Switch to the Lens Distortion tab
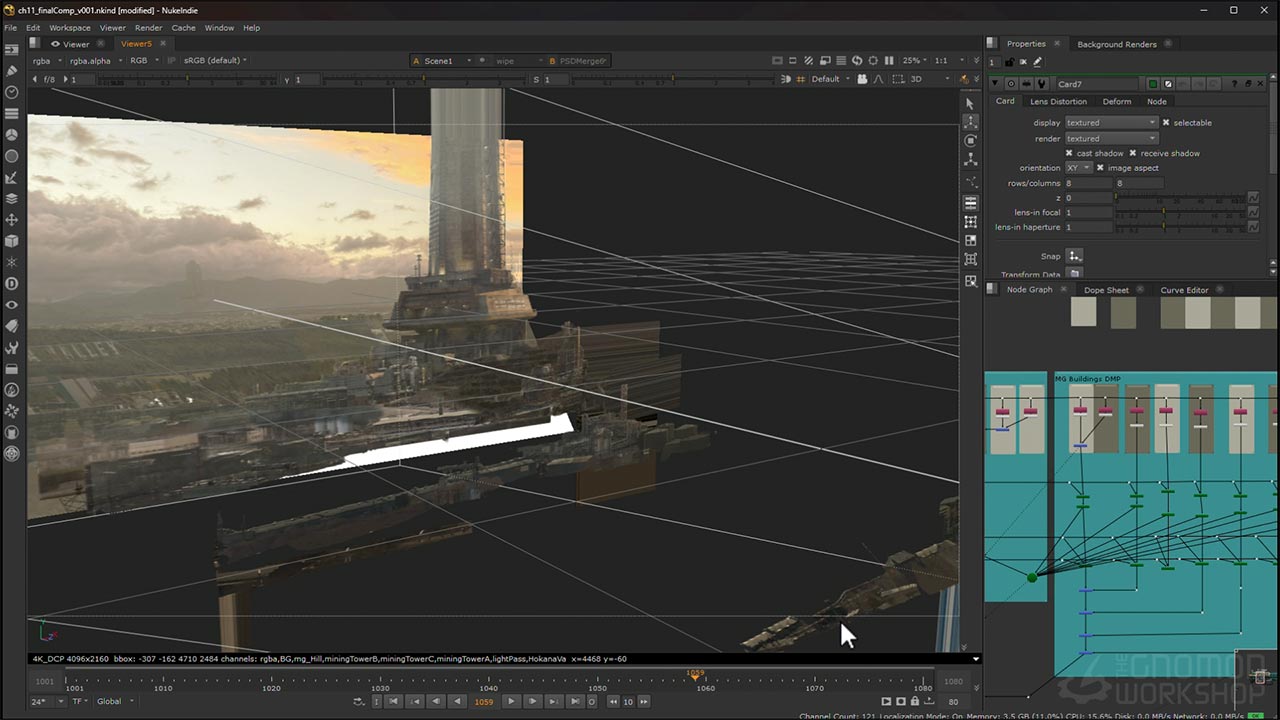 (x=1058, y=101)
